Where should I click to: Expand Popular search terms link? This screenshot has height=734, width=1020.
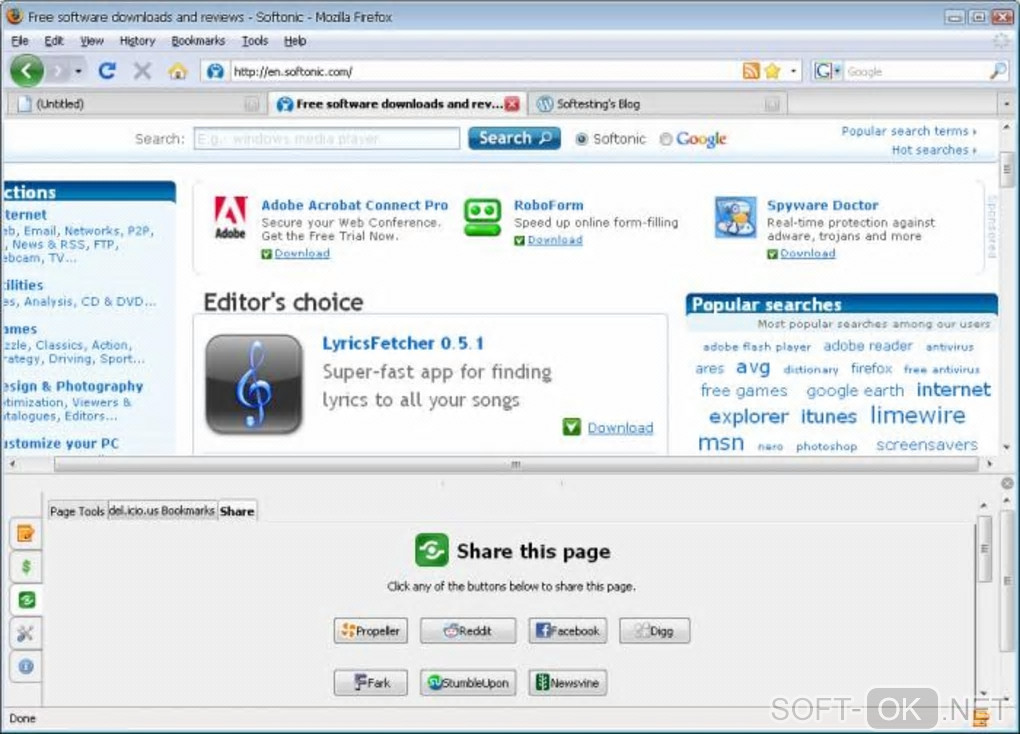(x=909, y=131)
